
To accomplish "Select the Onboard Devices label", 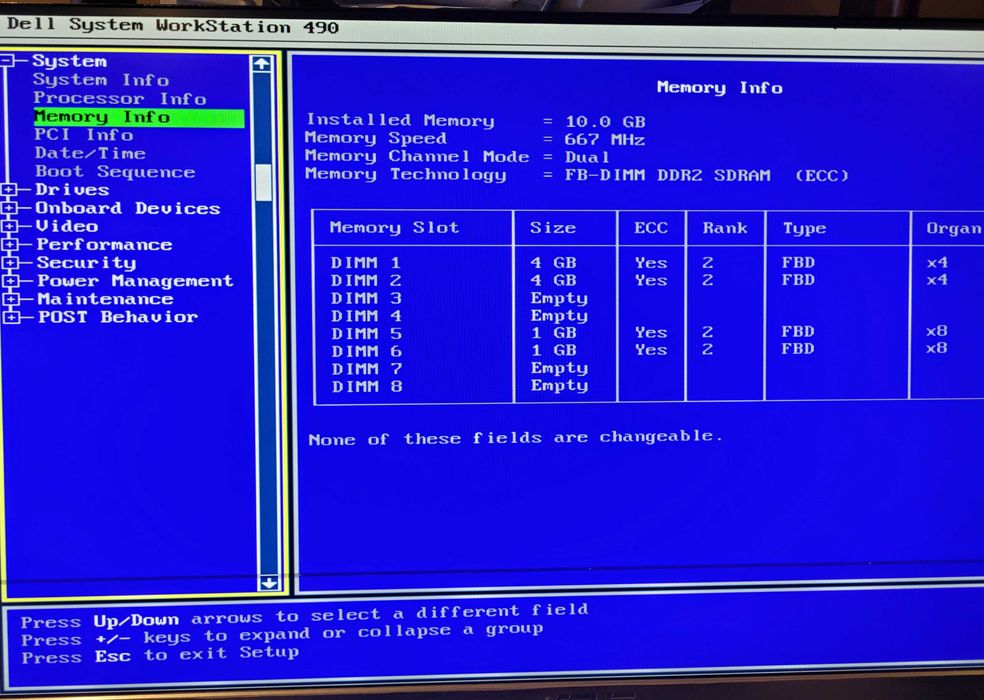I will tap(127, 208).
